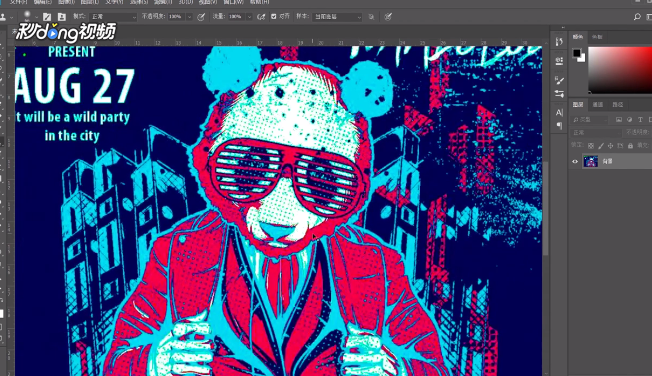Toggle pressure for size icon
Screen dimensions: 652x376
[x=388, y=17]
